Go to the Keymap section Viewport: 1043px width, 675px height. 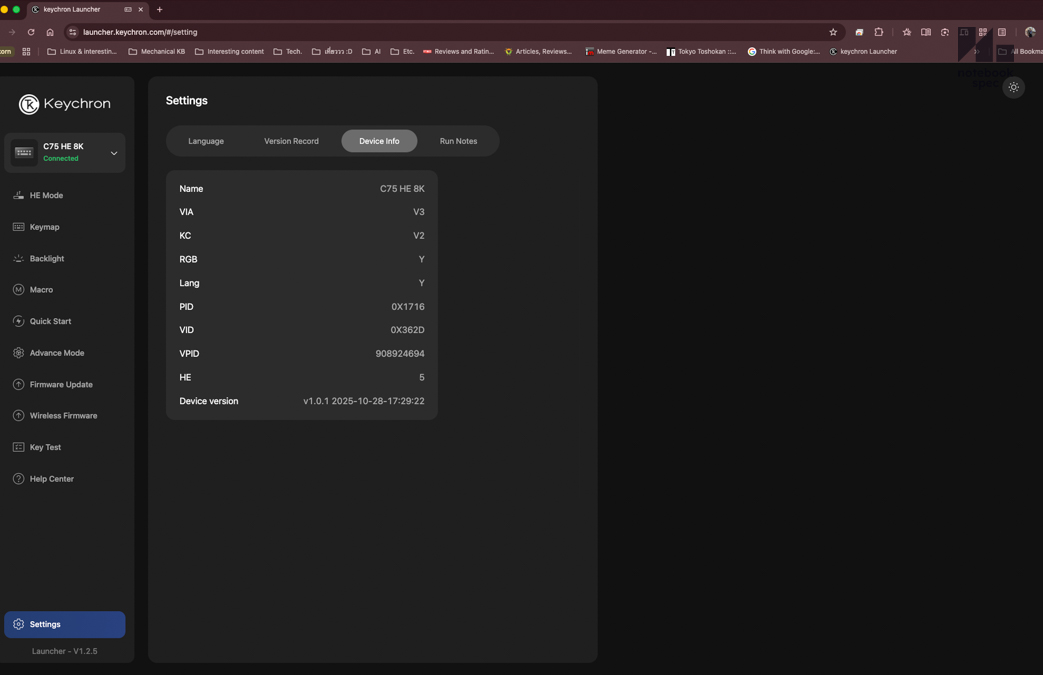[x=44, y=227]
